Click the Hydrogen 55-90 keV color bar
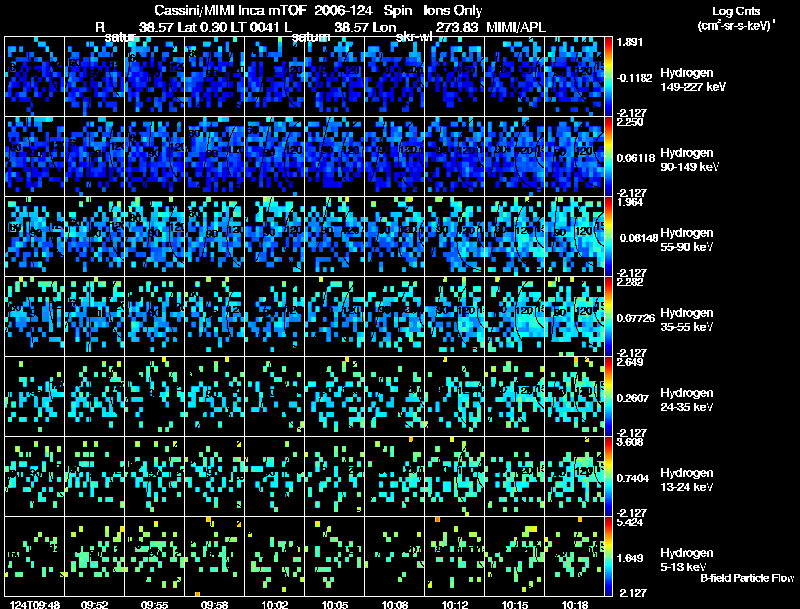 [x=608, y=237]
